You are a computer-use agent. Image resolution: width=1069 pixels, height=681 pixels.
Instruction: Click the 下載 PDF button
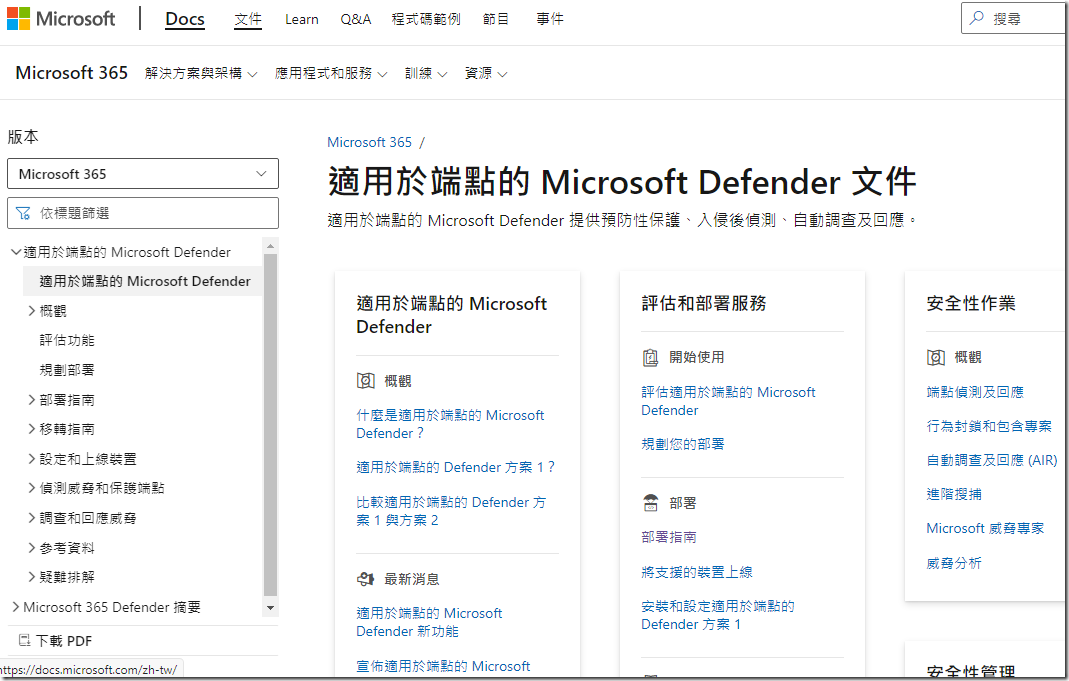[x=55, y=641]
